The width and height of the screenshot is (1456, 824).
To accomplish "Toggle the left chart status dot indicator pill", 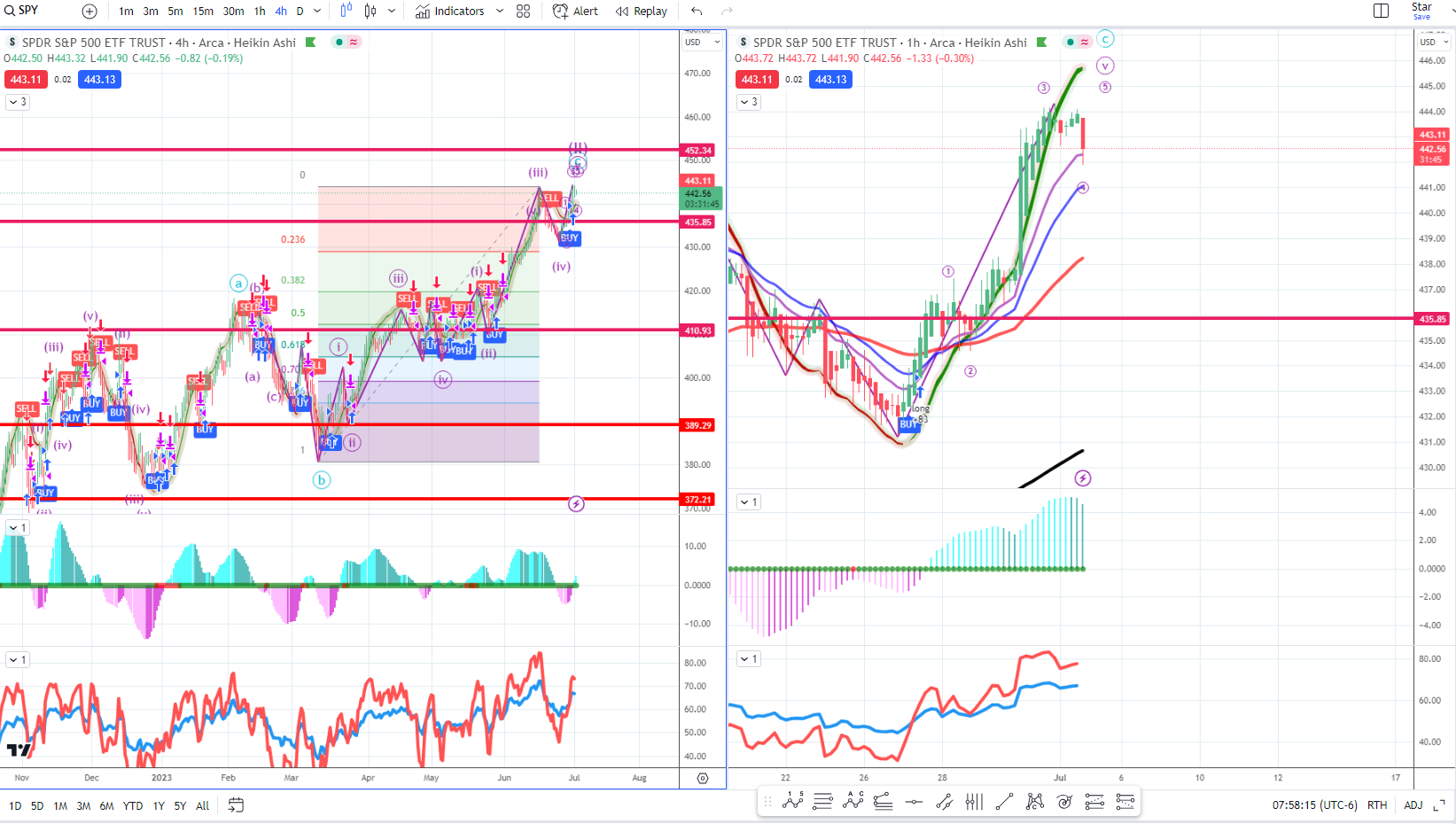I will pyautogui.click(x=346, y=42).
